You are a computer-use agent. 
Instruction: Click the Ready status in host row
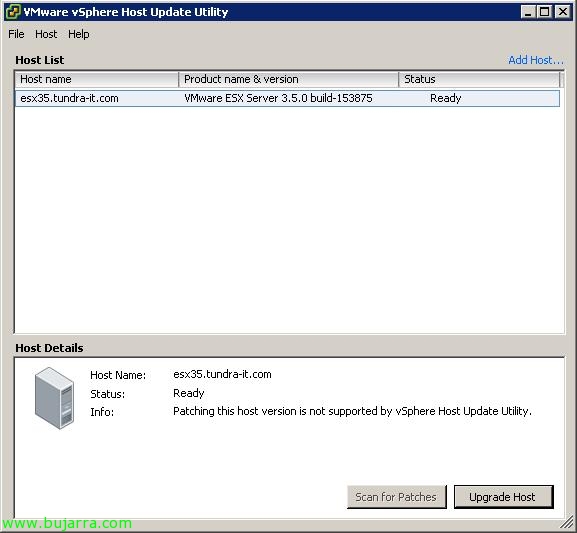coord(445,98)
